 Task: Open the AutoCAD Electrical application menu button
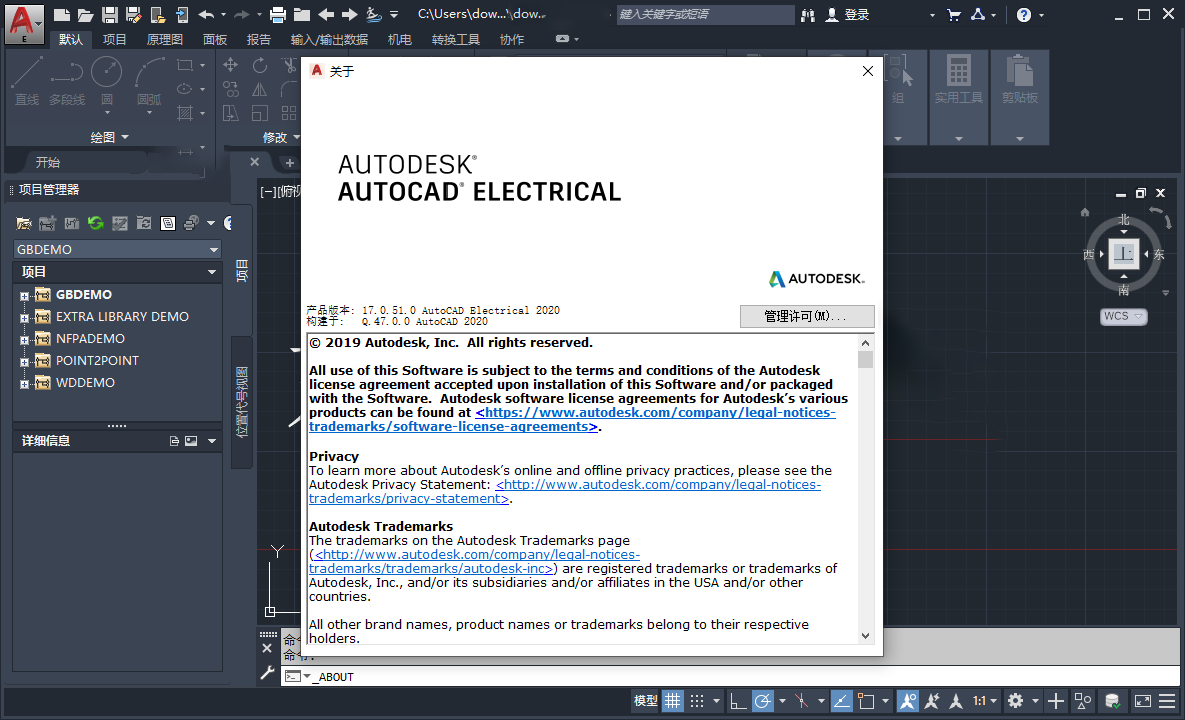click(24, 23)
